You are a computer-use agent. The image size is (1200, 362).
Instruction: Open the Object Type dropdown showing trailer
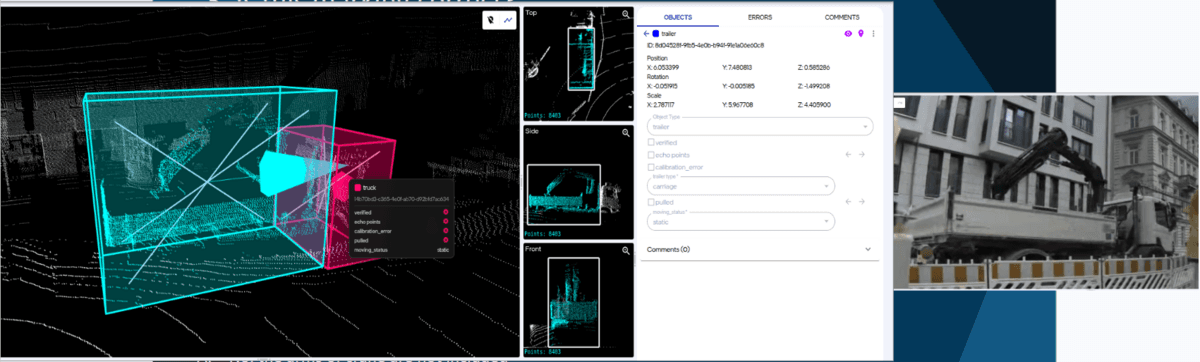tap(760, 127)
